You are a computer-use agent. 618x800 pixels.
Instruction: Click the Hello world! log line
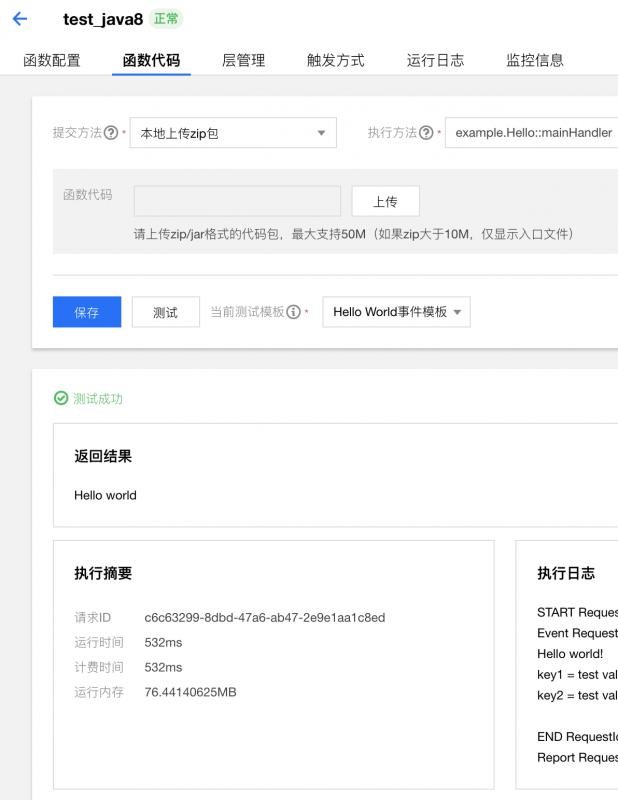570,654
